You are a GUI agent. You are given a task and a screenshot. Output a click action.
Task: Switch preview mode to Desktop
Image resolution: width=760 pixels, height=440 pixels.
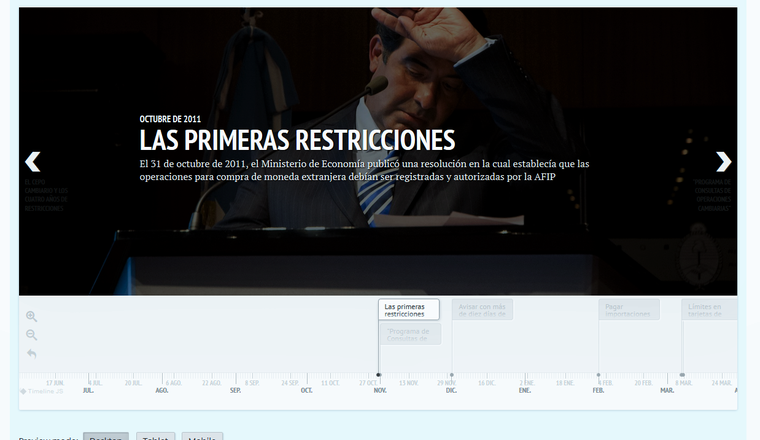(105, 437)
